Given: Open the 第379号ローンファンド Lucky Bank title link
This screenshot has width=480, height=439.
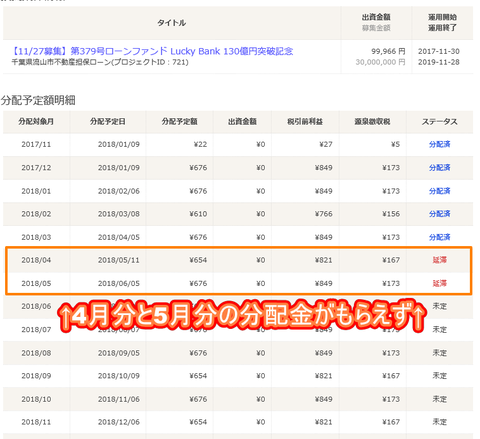Looking at the screenshot, I should point(152,51).
